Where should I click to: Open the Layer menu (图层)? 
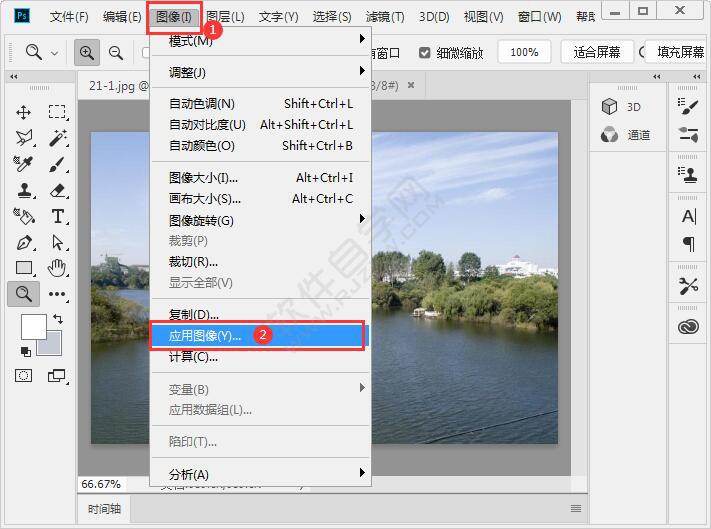225,17
